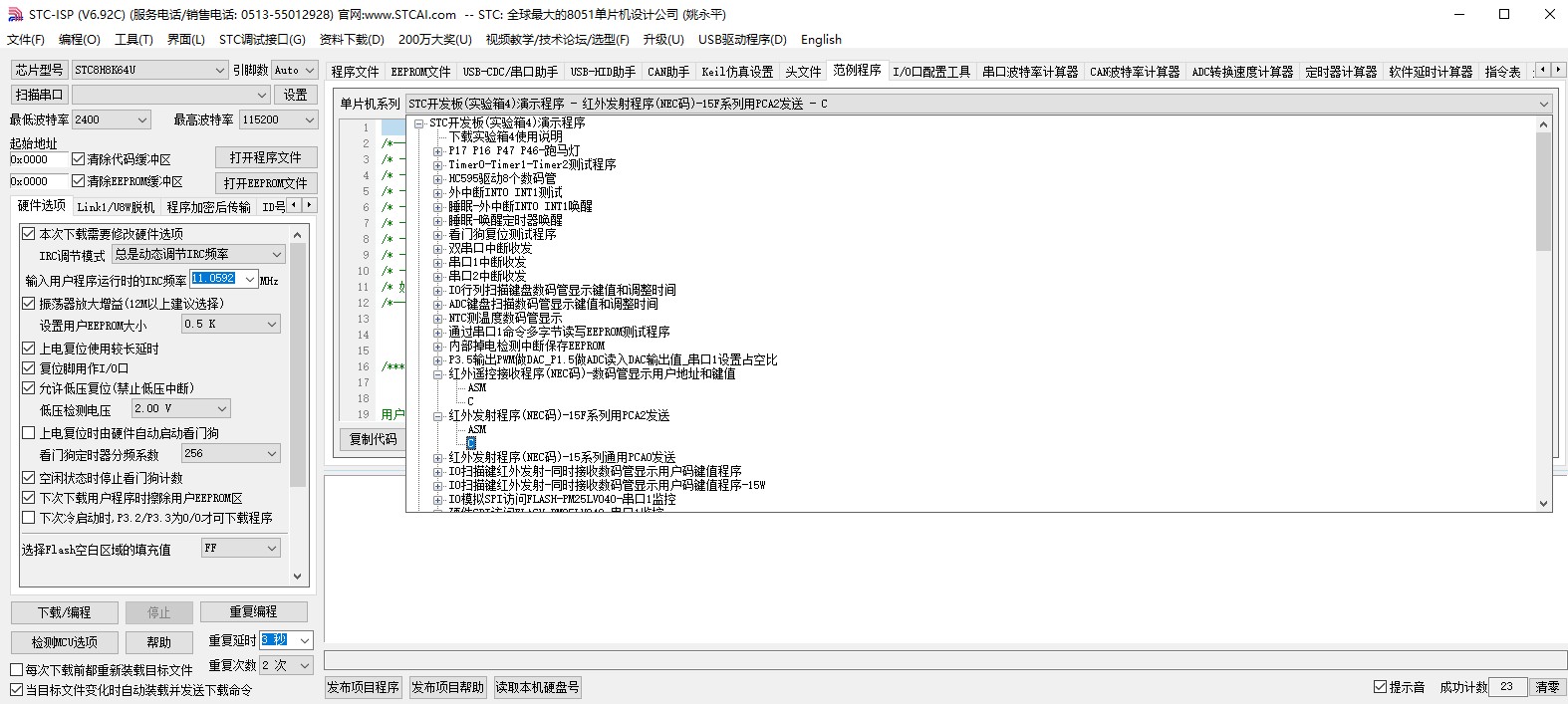The height and width of the screenshot is (704, 1568).
Task: Switch to 定时器计算器 tab
Action: pyautogui.click(x=1341, y=72)
